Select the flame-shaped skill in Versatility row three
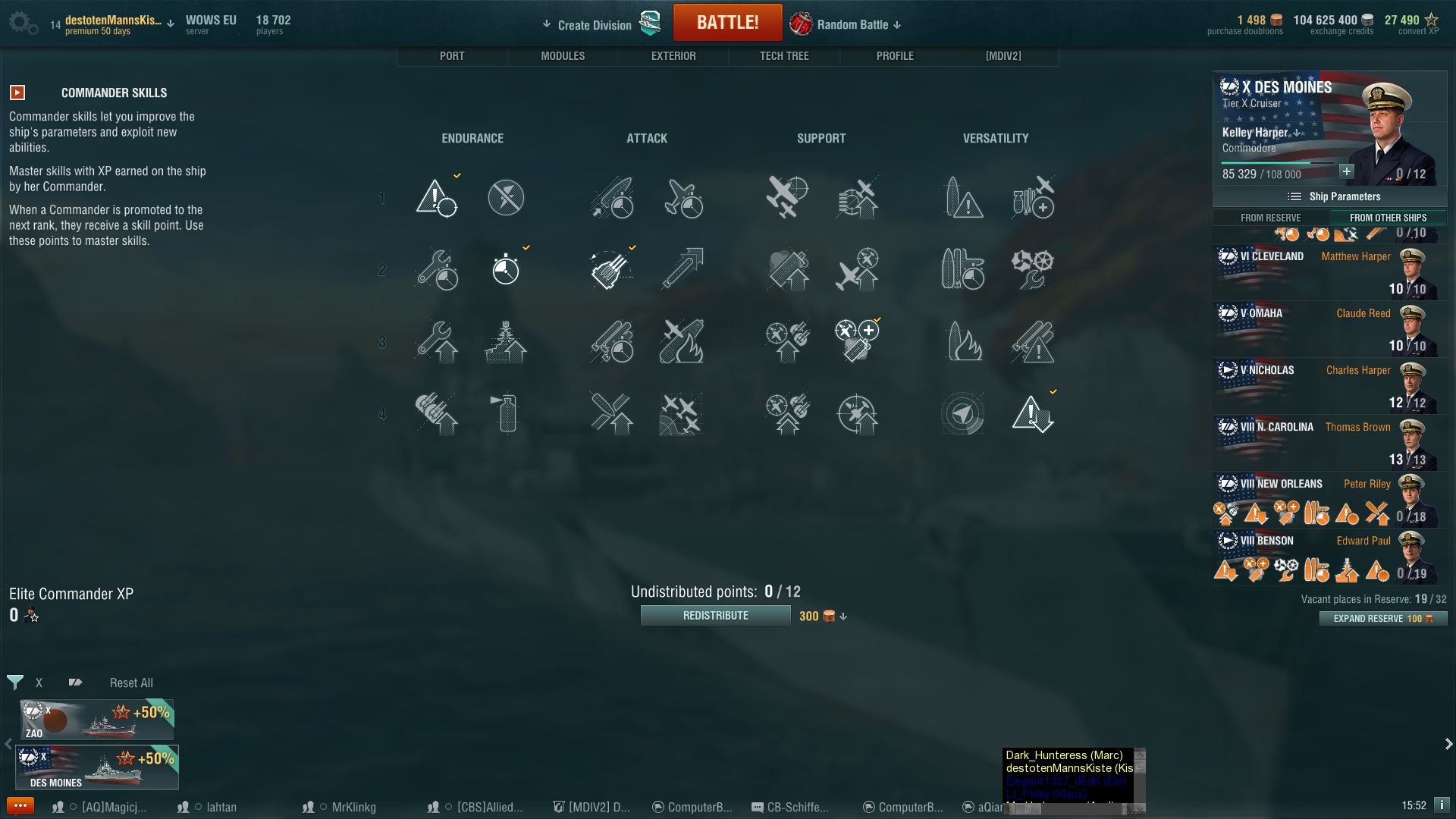1456x819 pixels. pos(963,341)
